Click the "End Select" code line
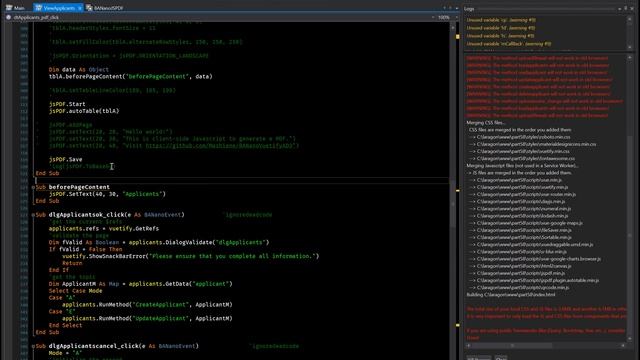 click(65, 325)
